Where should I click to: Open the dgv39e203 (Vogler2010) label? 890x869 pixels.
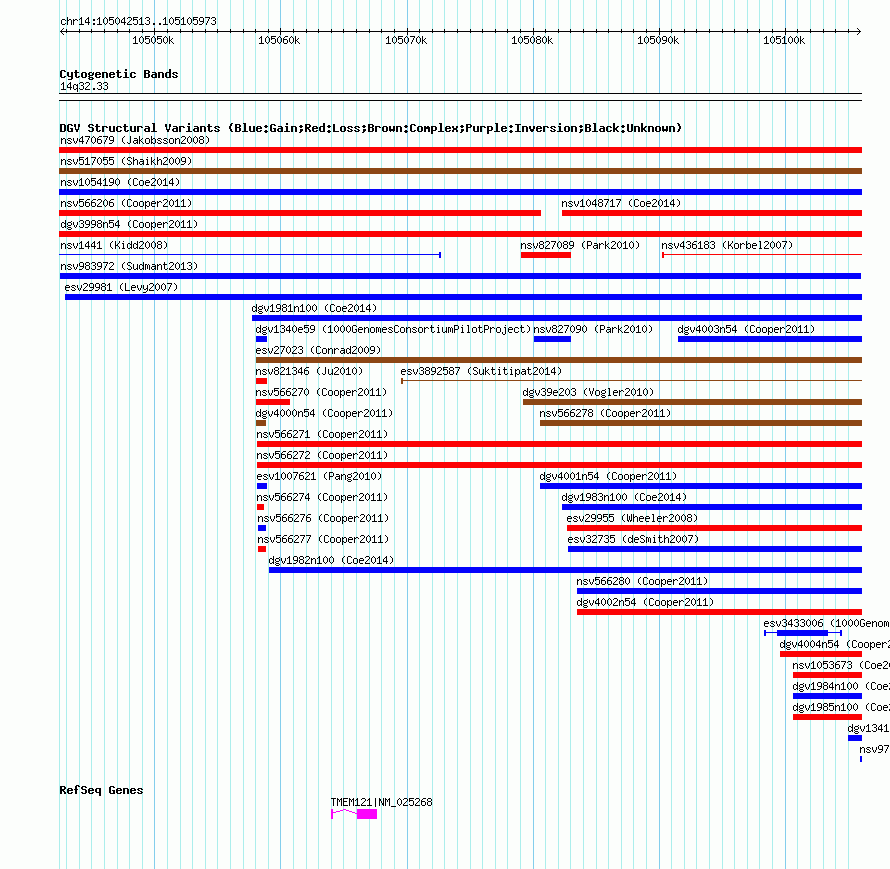588,392
